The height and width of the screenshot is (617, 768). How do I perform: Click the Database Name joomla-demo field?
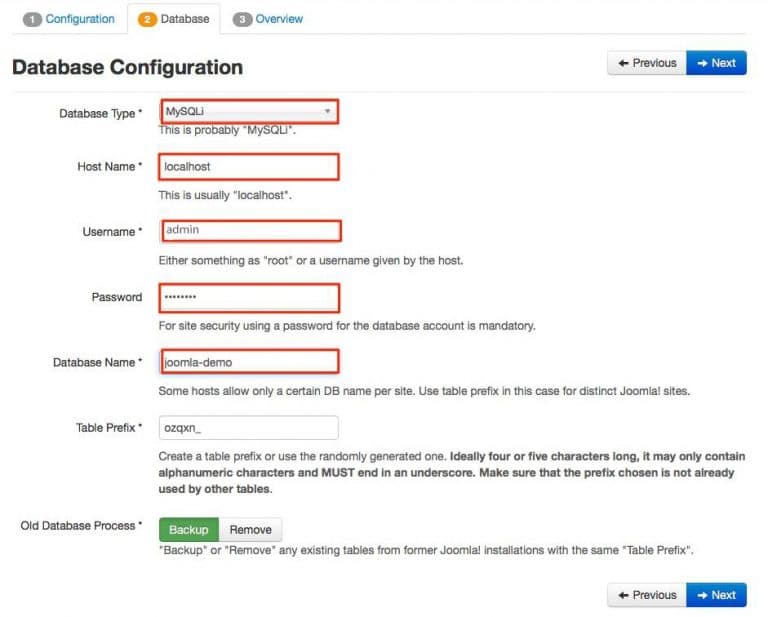pos(249,362)
